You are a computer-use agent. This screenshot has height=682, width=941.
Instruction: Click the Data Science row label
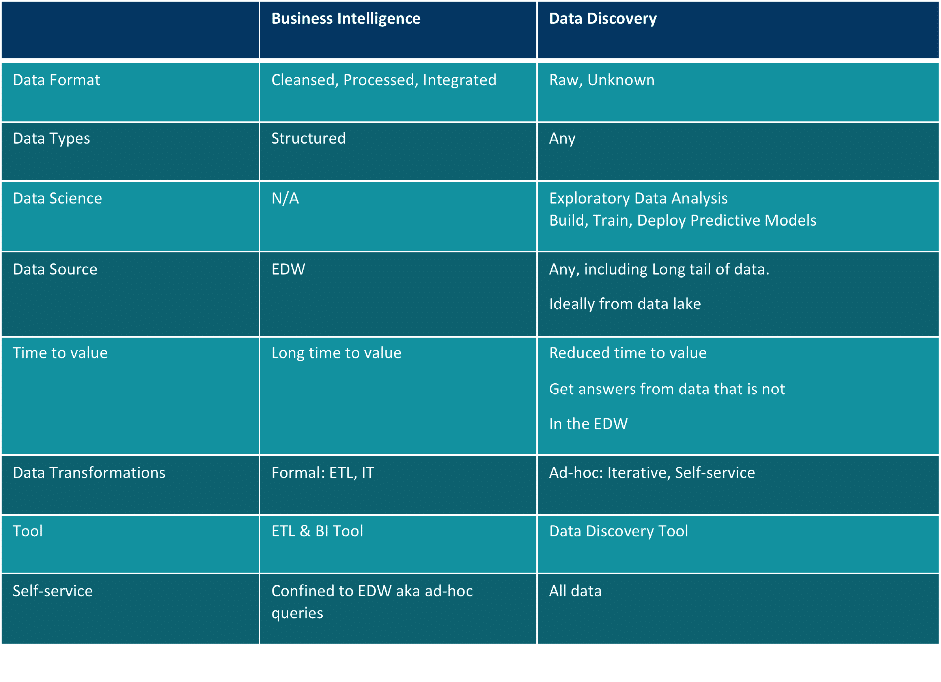click(x=57, y=198)
